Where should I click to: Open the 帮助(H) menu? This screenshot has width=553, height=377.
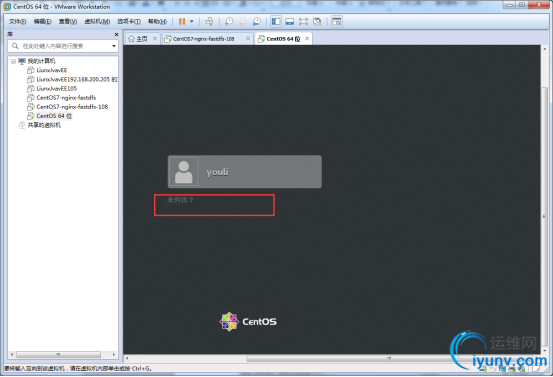pos(157,22)
